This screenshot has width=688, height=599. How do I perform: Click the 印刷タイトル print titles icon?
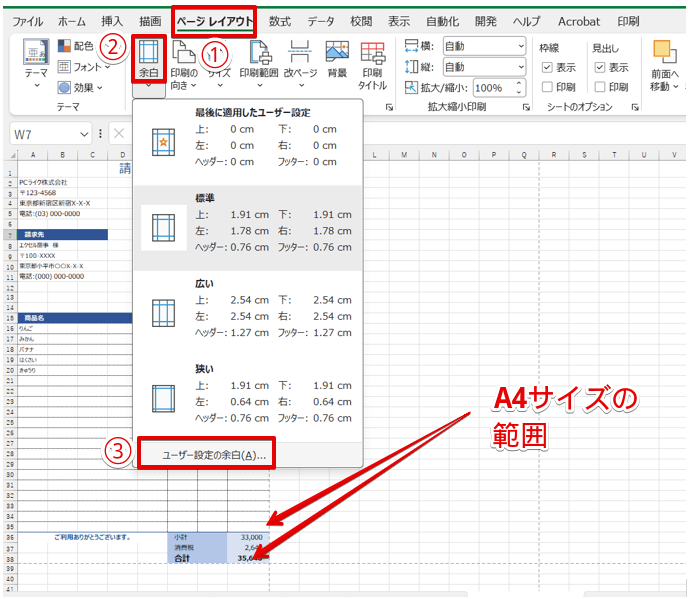(373, 54)
